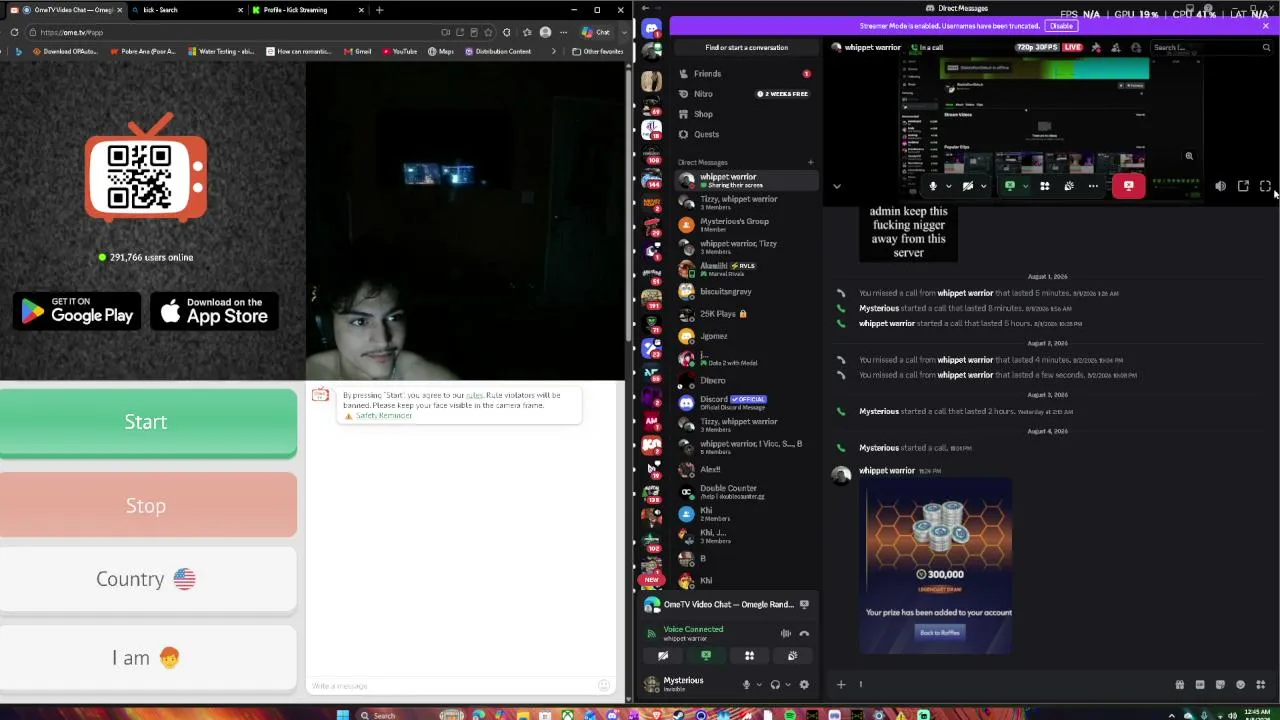Adjust stream volume speaker icon
The image size is (1280, 720).
1220,186
